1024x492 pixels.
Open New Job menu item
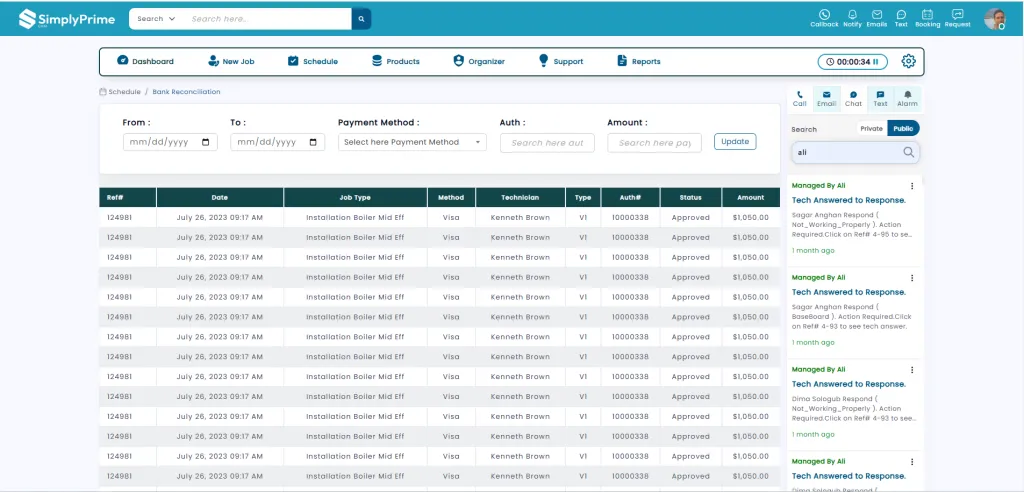click(231, 61)
